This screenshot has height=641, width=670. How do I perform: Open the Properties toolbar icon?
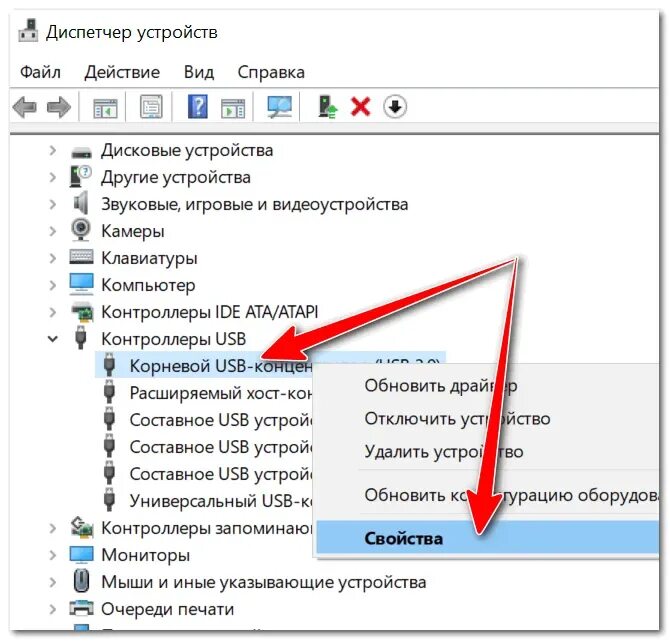(151, 106)
